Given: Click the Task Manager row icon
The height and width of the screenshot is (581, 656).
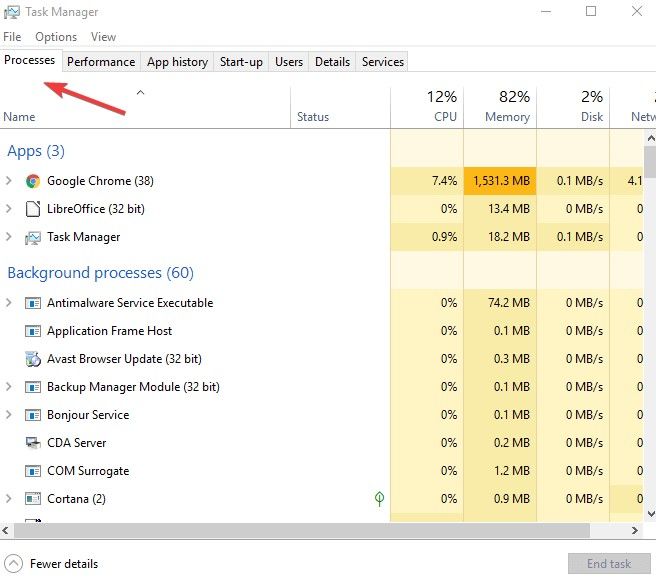Looking at the screenshot, I should (33, 237).
